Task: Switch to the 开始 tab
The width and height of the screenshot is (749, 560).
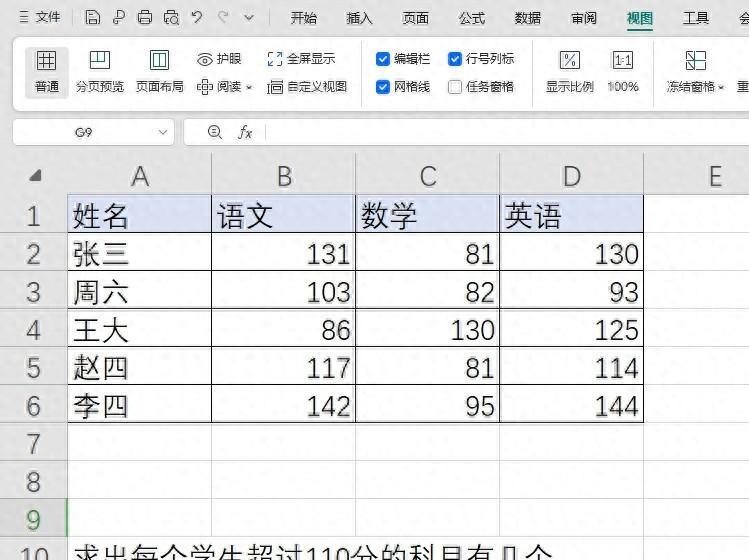Action: point(303,18)
